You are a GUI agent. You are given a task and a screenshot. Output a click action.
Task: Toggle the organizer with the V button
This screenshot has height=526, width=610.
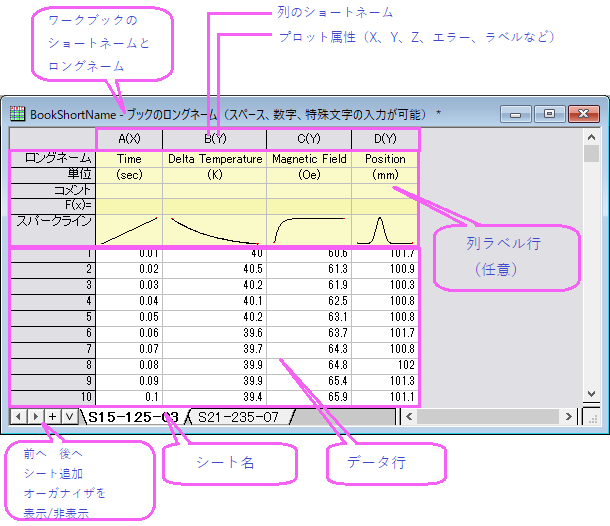pos(70,417)
